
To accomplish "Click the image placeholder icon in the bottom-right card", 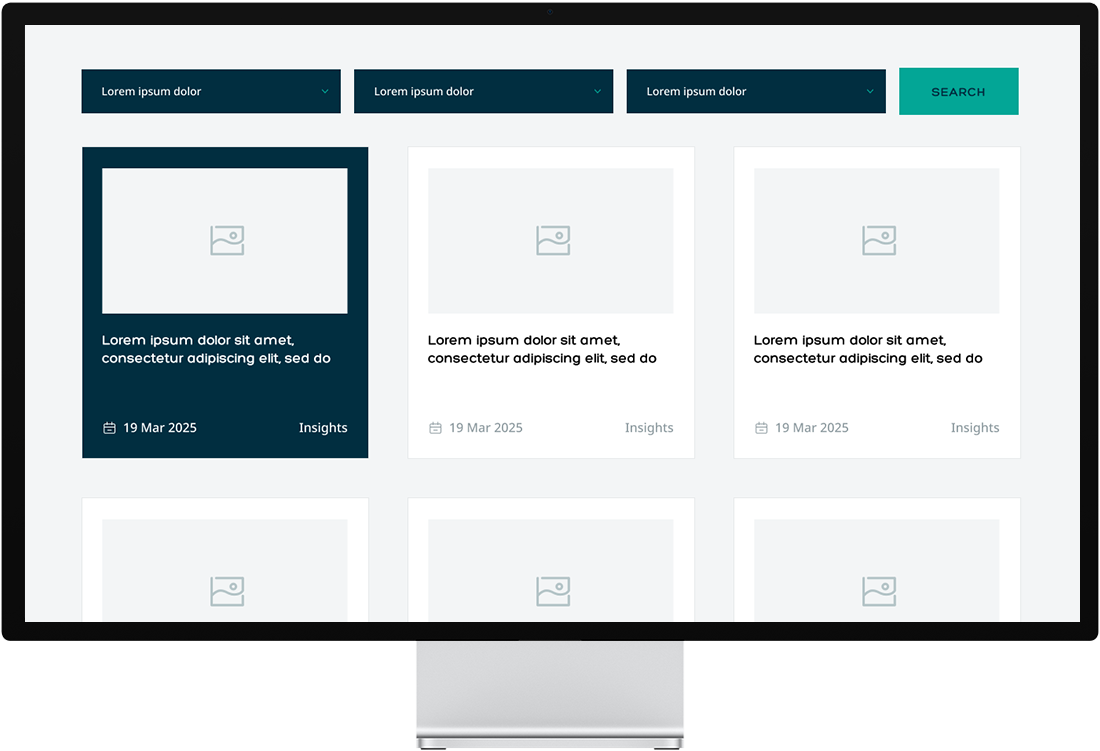I will tap(879, 592).
